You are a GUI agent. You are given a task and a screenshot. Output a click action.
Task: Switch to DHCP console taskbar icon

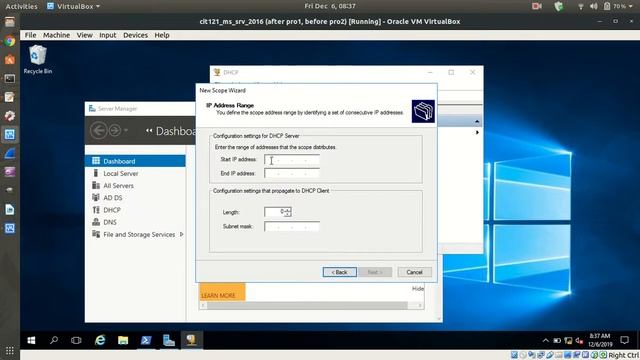[x=191, y=340]
